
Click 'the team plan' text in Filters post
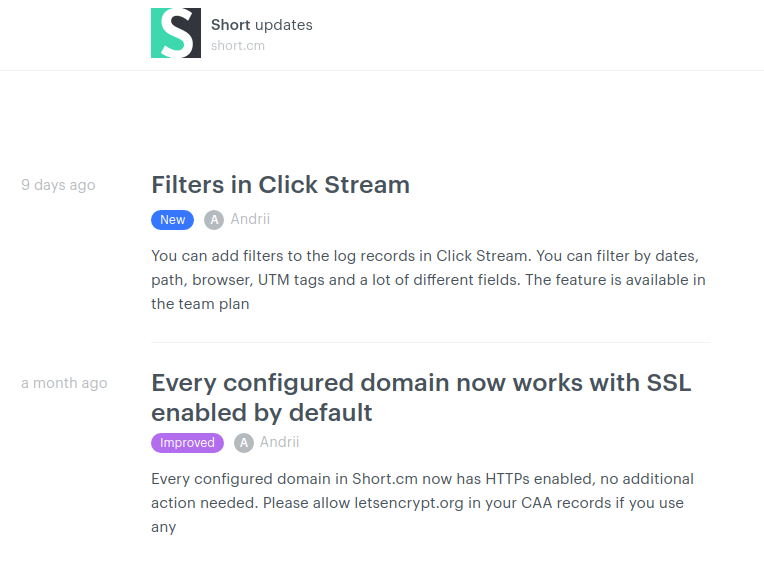tap(200, 304)
